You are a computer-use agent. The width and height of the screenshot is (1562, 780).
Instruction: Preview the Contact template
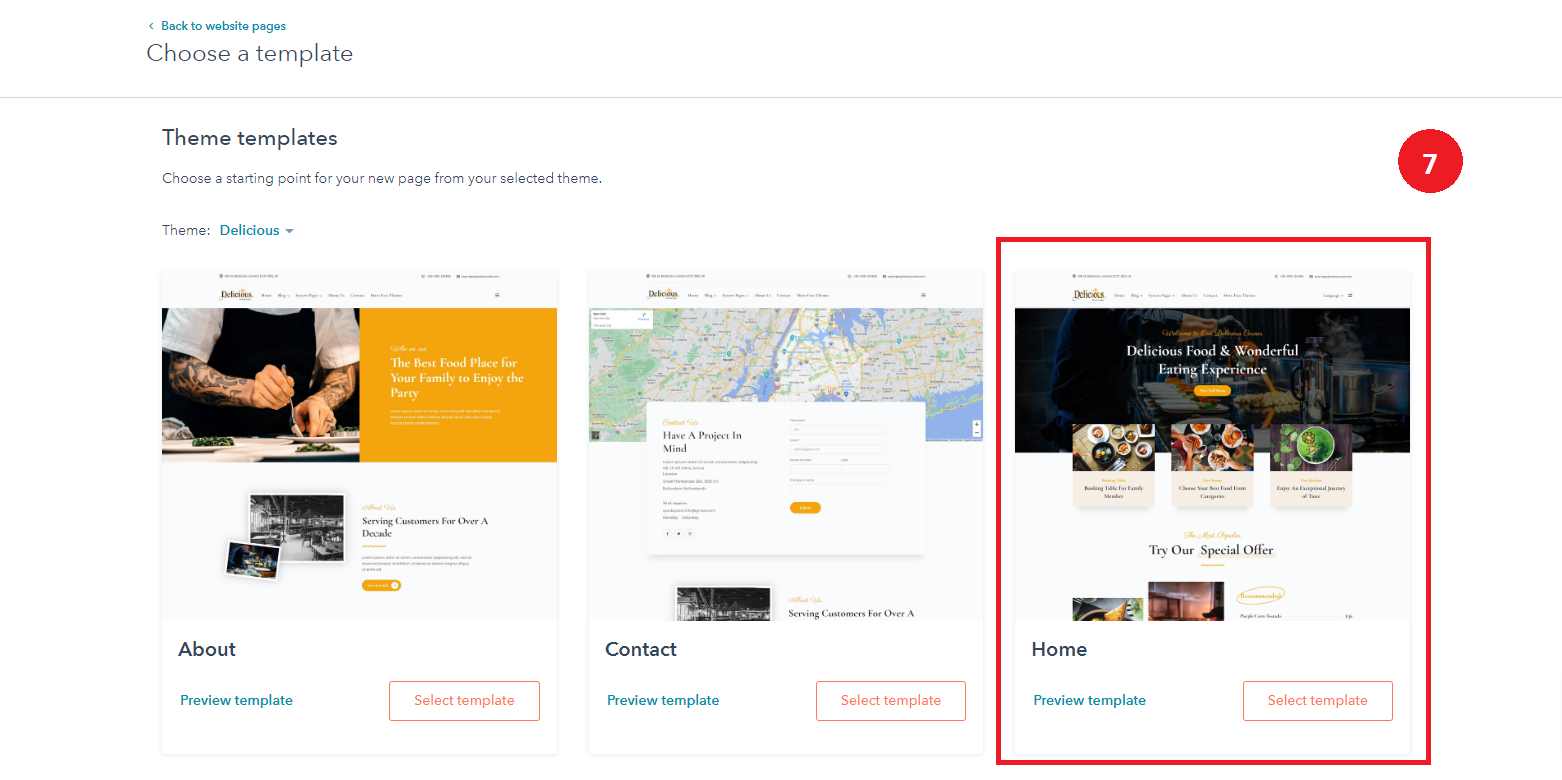pyautogui.click(x=663, y=700)
